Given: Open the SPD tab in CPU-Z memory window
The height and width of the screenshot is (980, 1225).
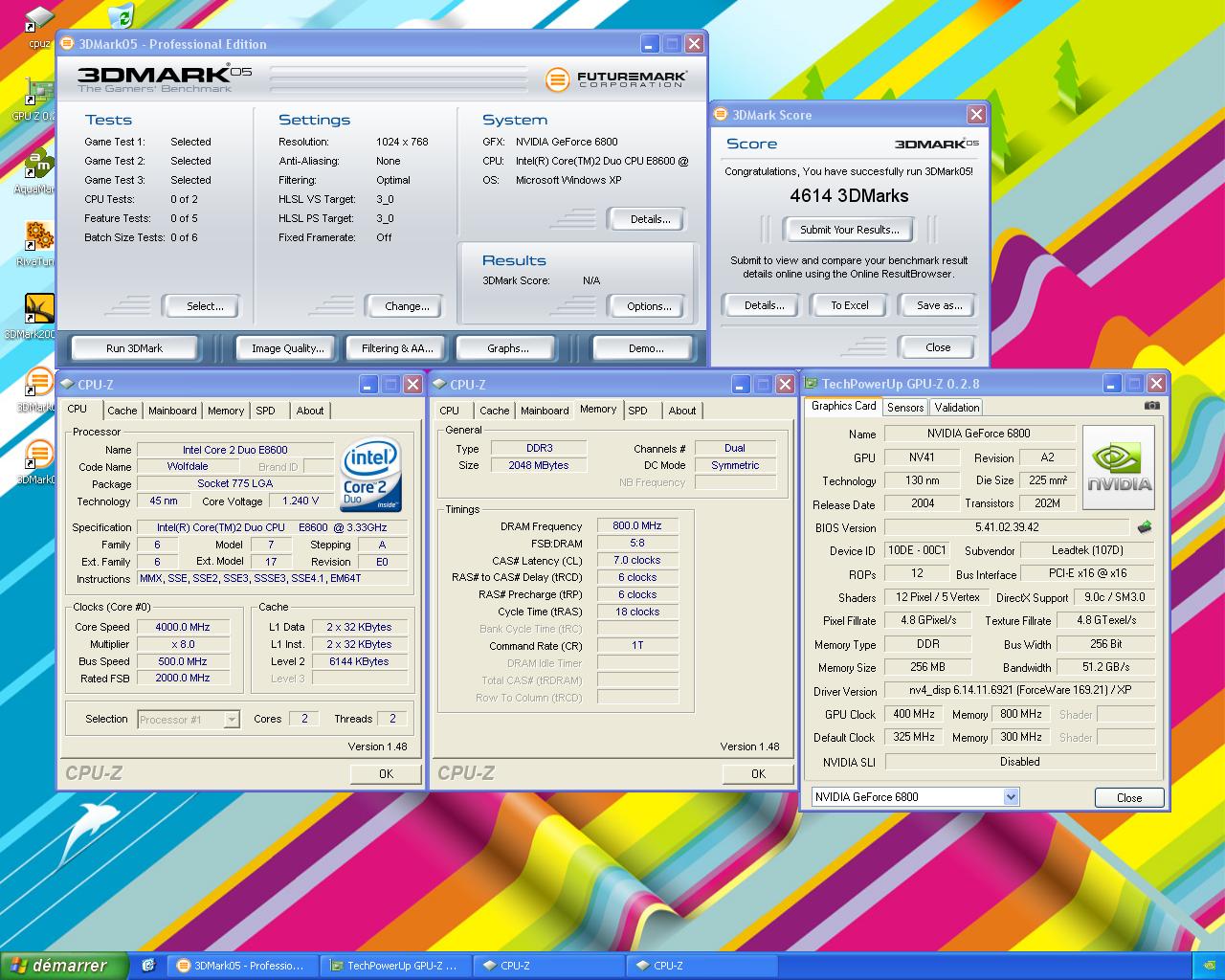Looking at the screenshot, I should coord(637,411).
